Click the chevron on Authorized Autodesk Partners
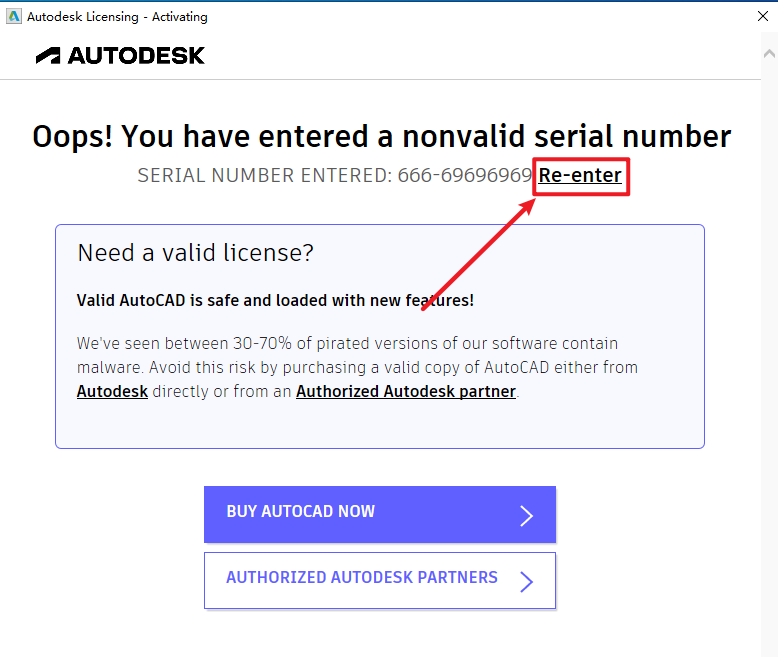This screenshot has width=778, height=657. (x=527, y=581)
